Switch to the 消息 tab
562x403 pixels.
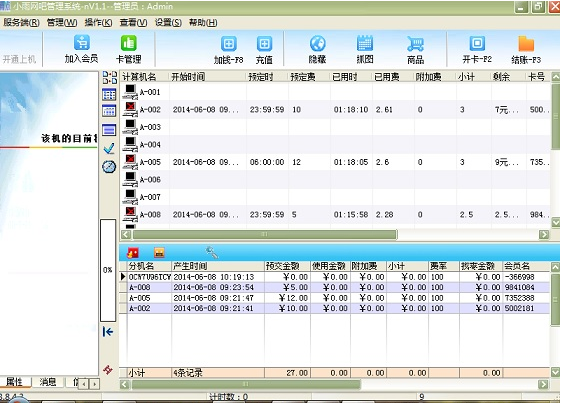click(x=48, y=382)
